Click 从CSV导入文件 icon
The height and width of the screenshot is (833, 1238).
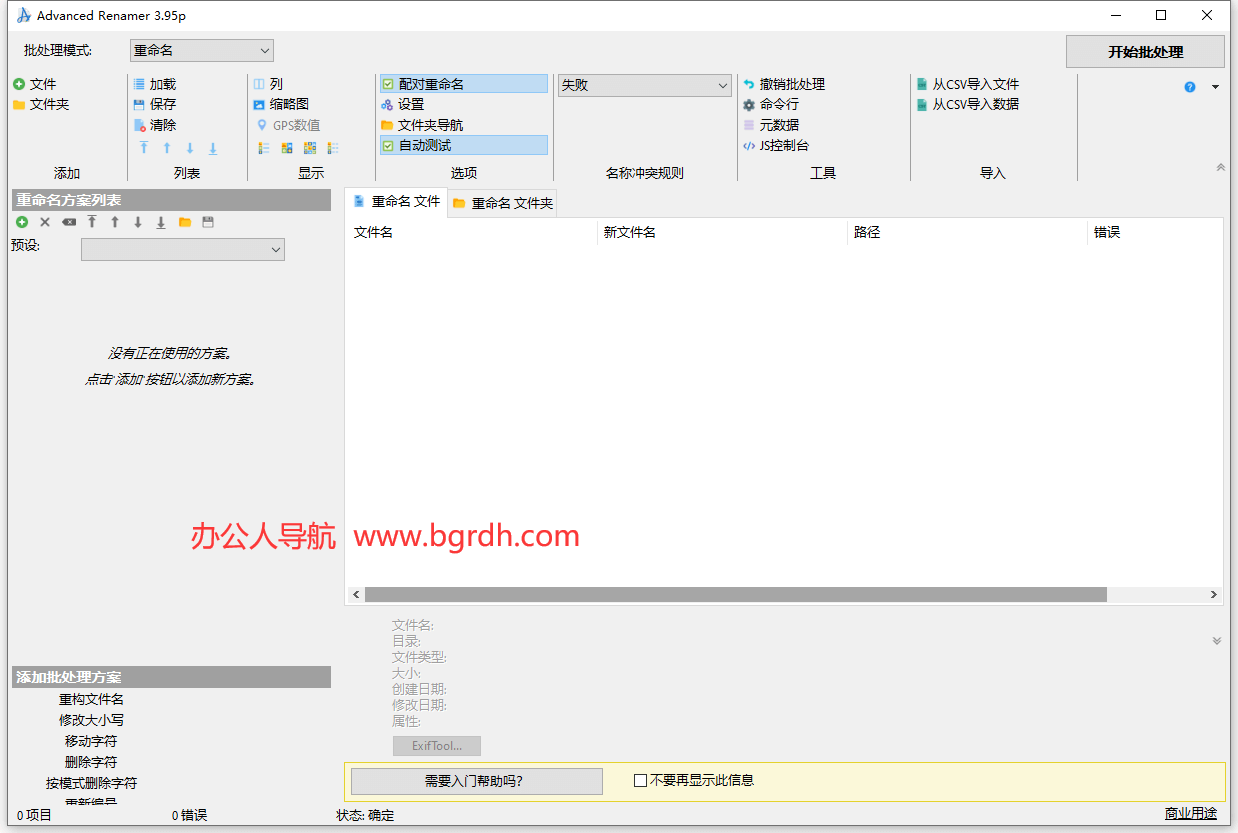click(922, 85)
